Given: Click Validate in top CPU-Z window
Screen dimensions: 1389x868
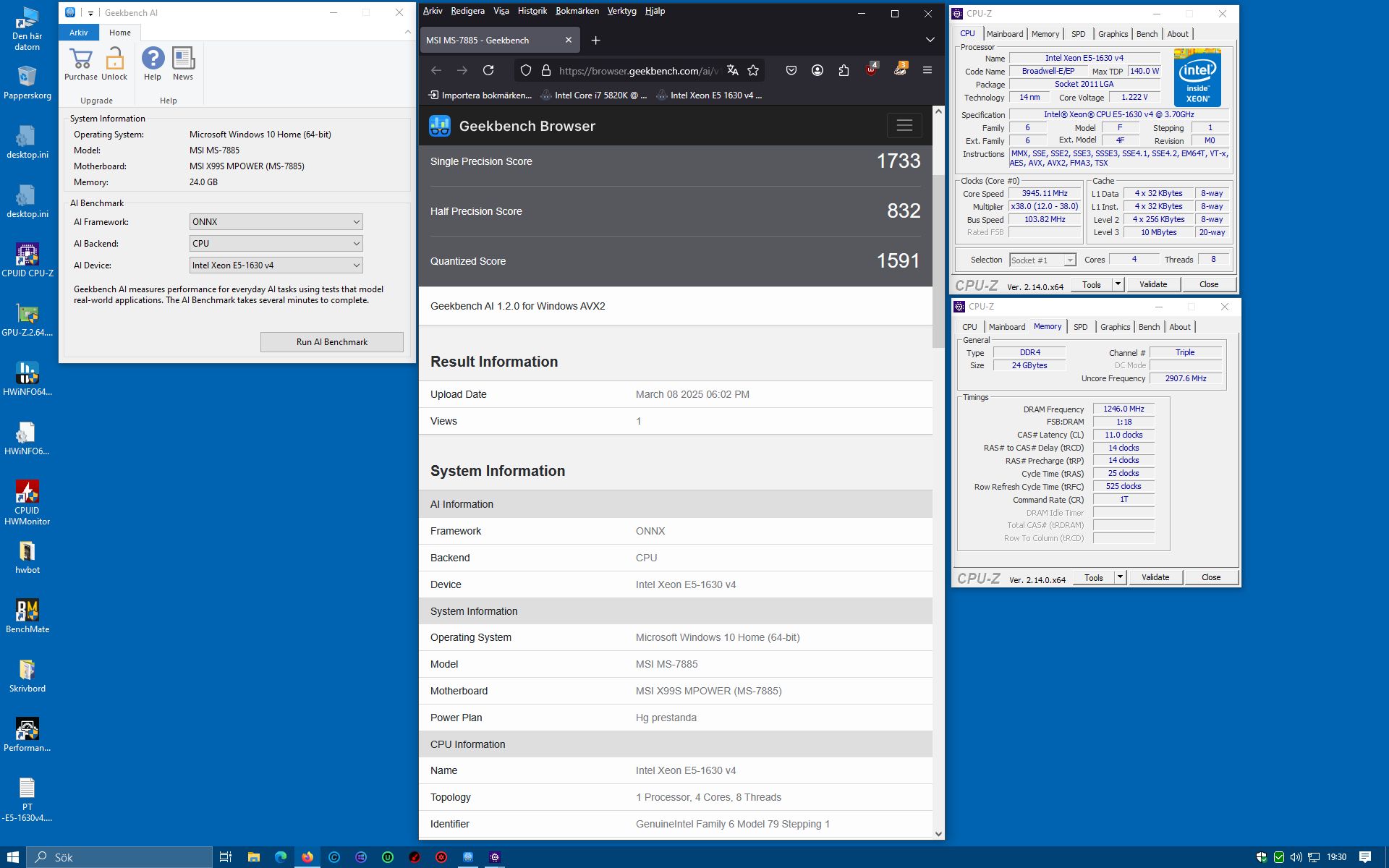Looking at the screenshot, I should [x=1153, y=284].
